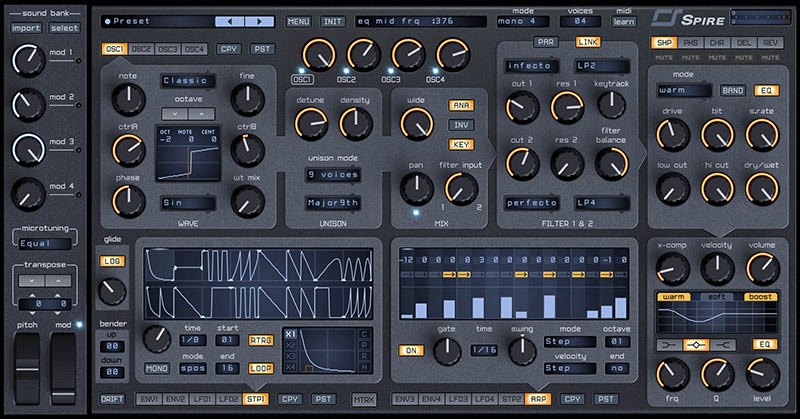Screen dimensions: 800x419
Task: Click the sound bank import button
Action: [x=26, y=28]
